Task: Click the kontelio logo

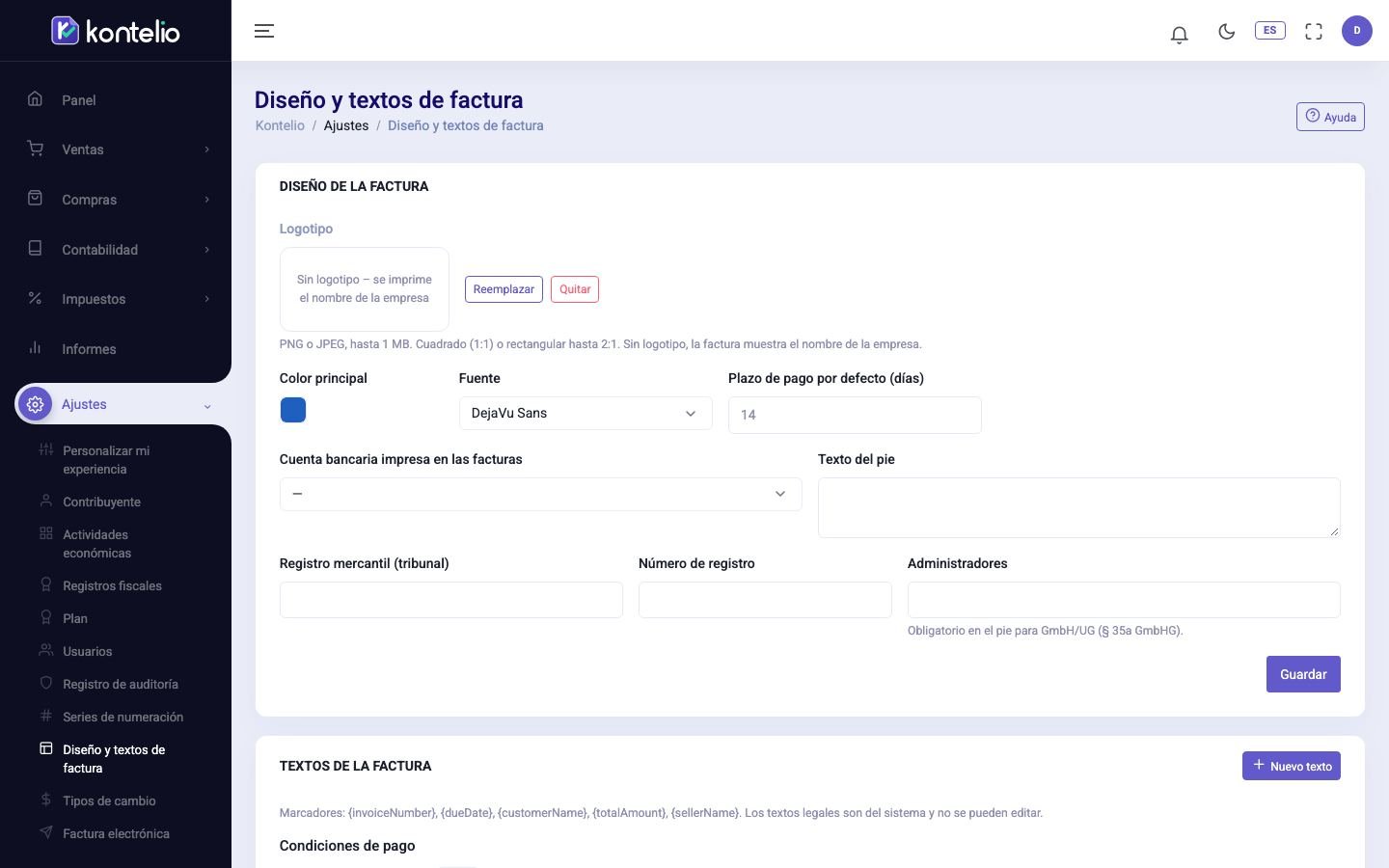Action: [x=116, y=31]
